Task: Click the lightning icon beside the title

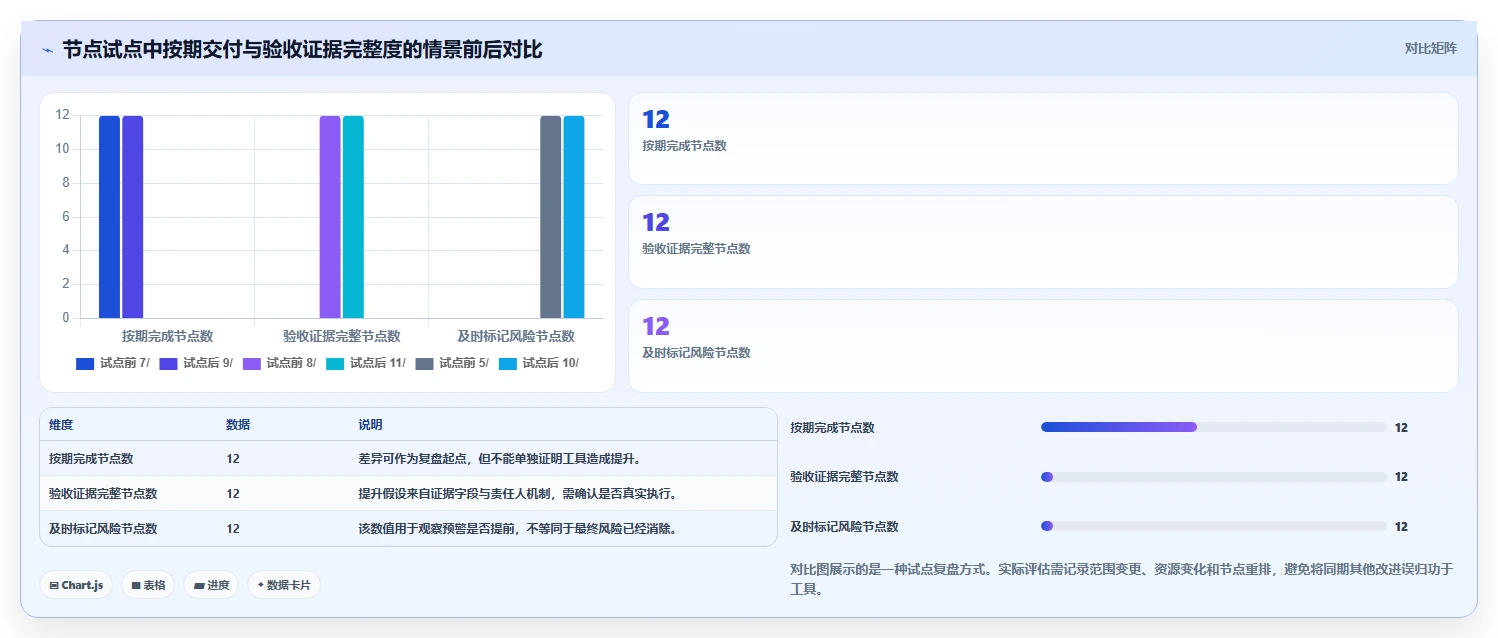Action: coord(47,50)
